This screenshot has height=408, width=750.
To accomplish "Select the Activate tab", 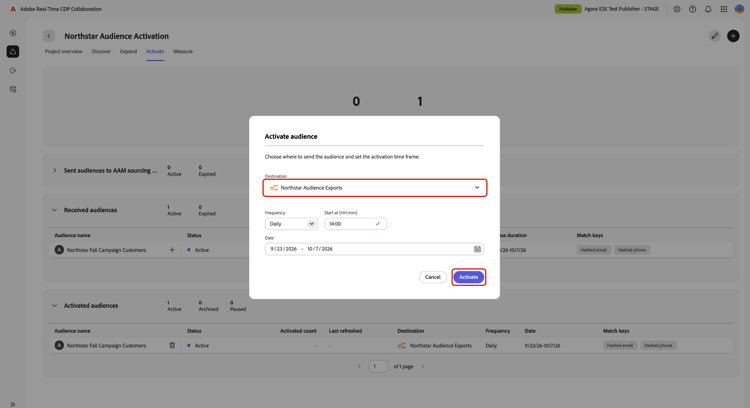I will click(155, 52).
